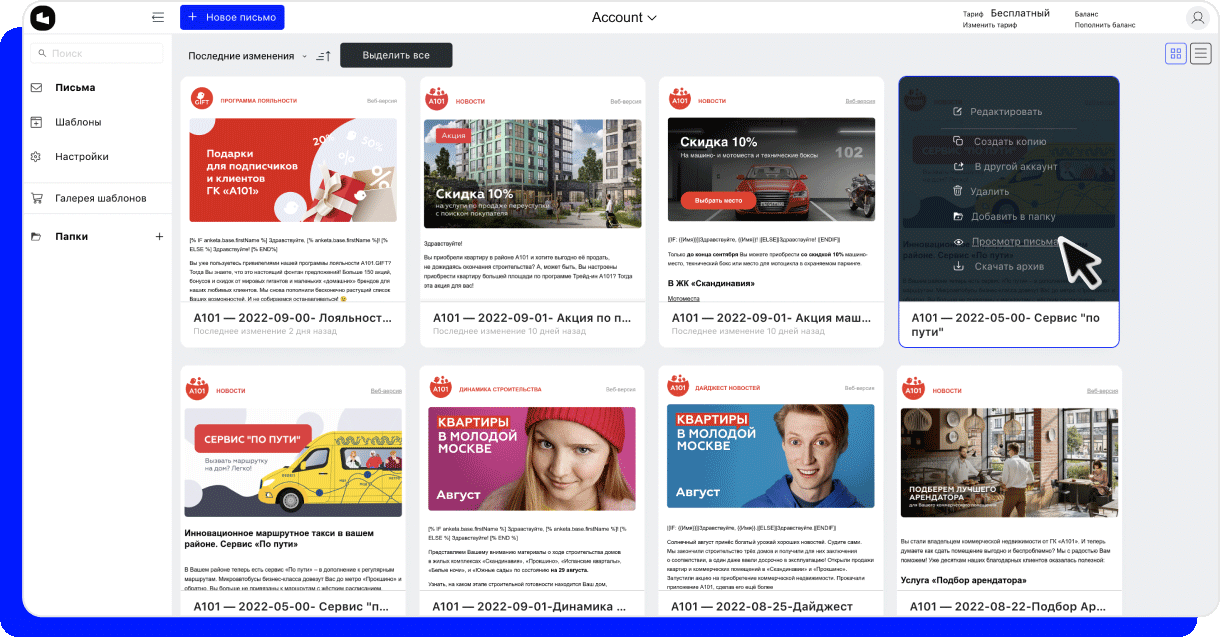Click the pencil icon next to Редактировать
The height and width of the screenshot is (638, 1220).
958,111
